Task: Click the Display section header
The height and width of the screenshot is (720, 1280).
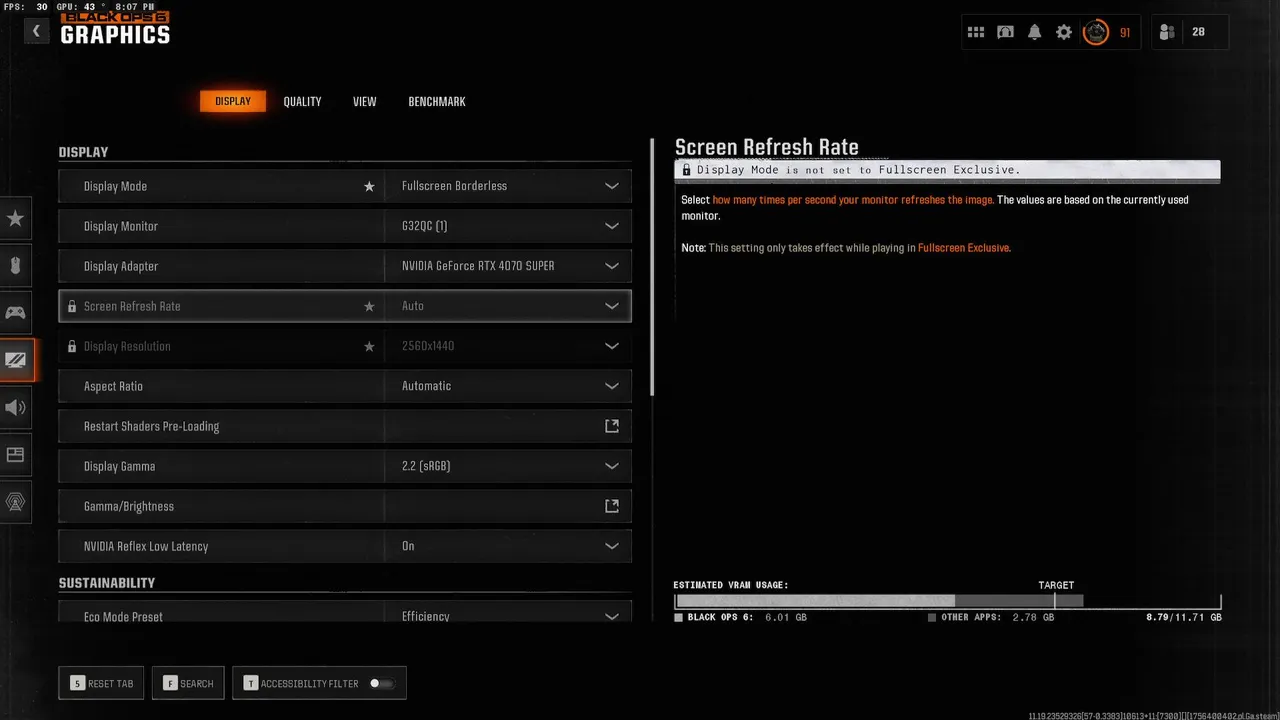Action: (x=83, y=152)
